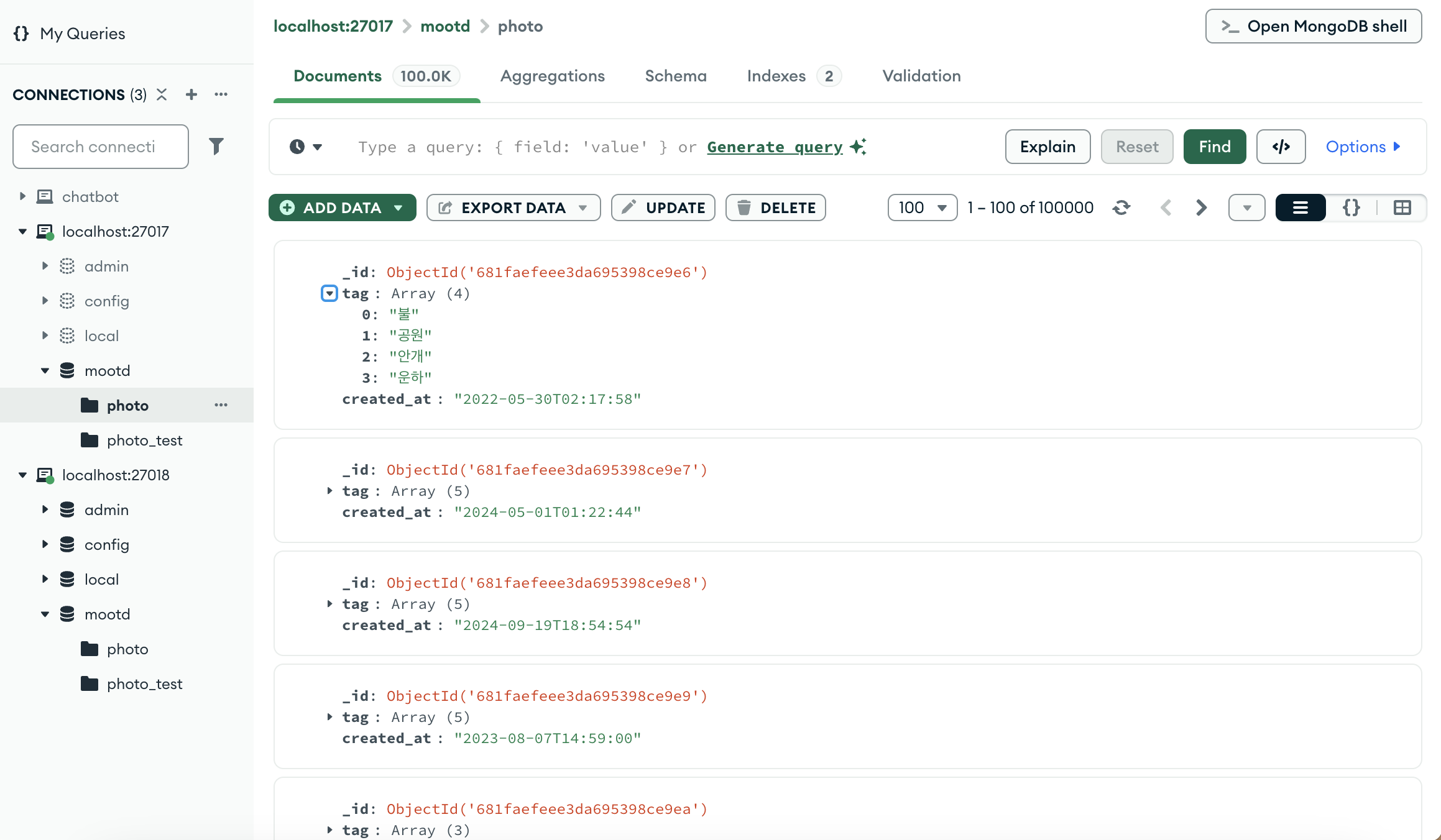Screen dimensions: 1441x840
Task: Expand the chatbot connection
Action: 22,196
